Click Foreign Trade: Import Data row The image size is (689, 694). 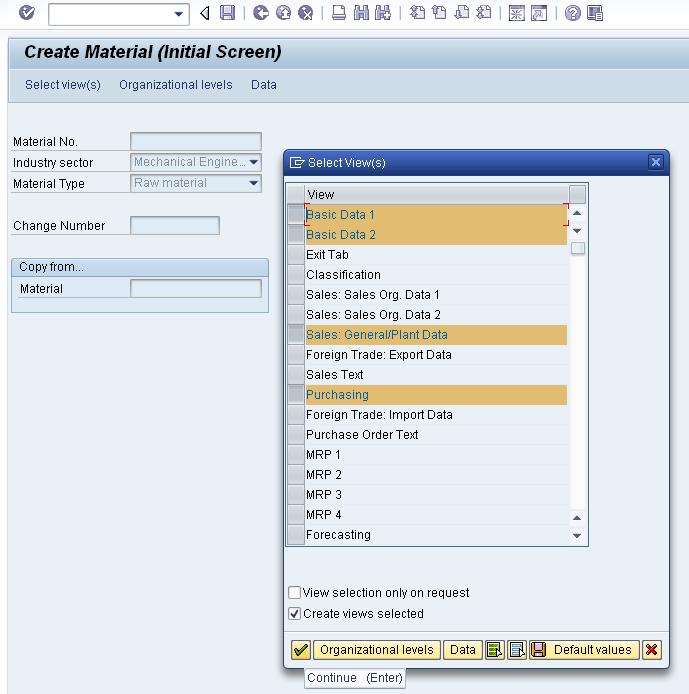[436, 415]
